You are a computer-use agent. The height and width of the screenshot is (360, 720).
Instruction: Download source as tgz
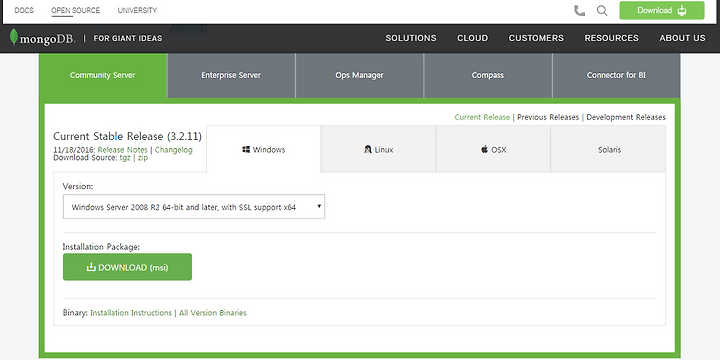(125, 158)
